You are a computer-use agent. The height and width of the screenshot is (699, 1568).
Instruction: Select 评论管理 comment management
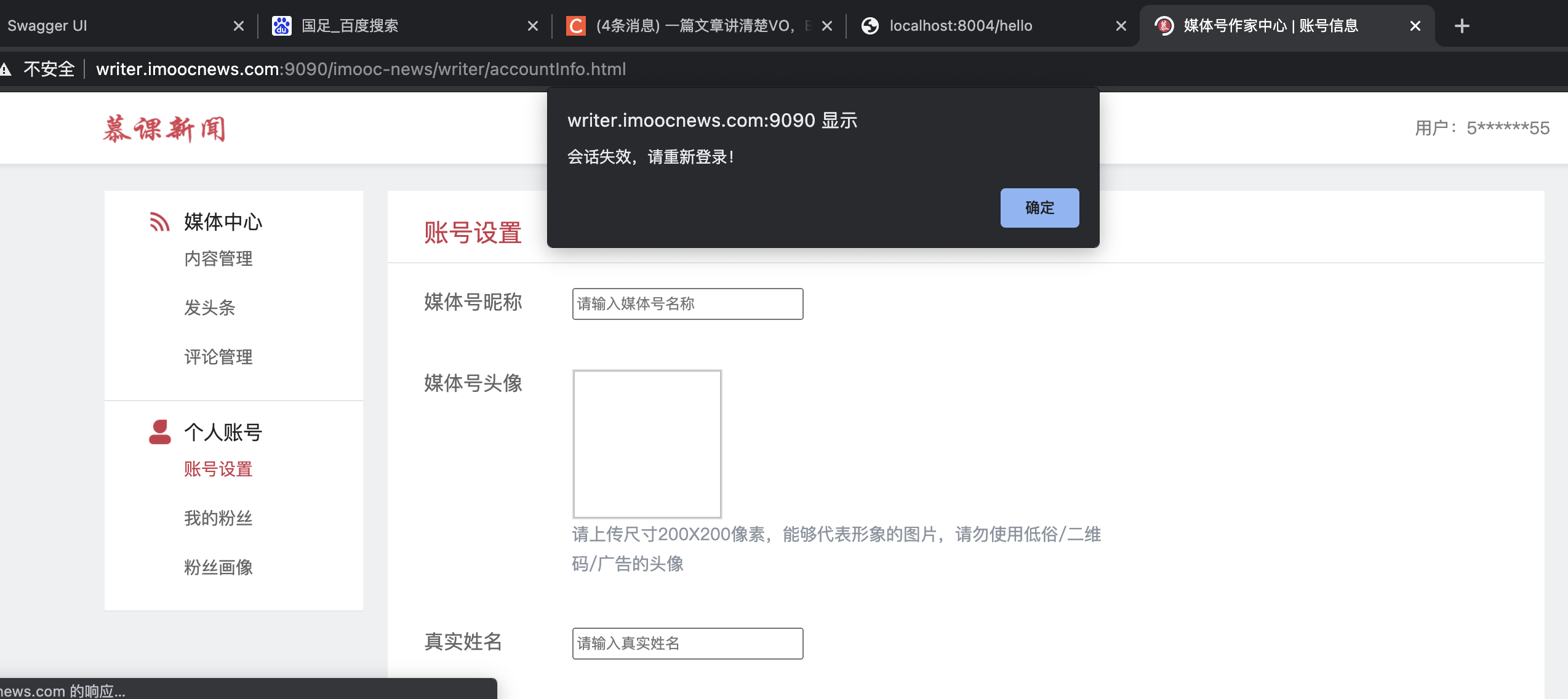[218, 357]
